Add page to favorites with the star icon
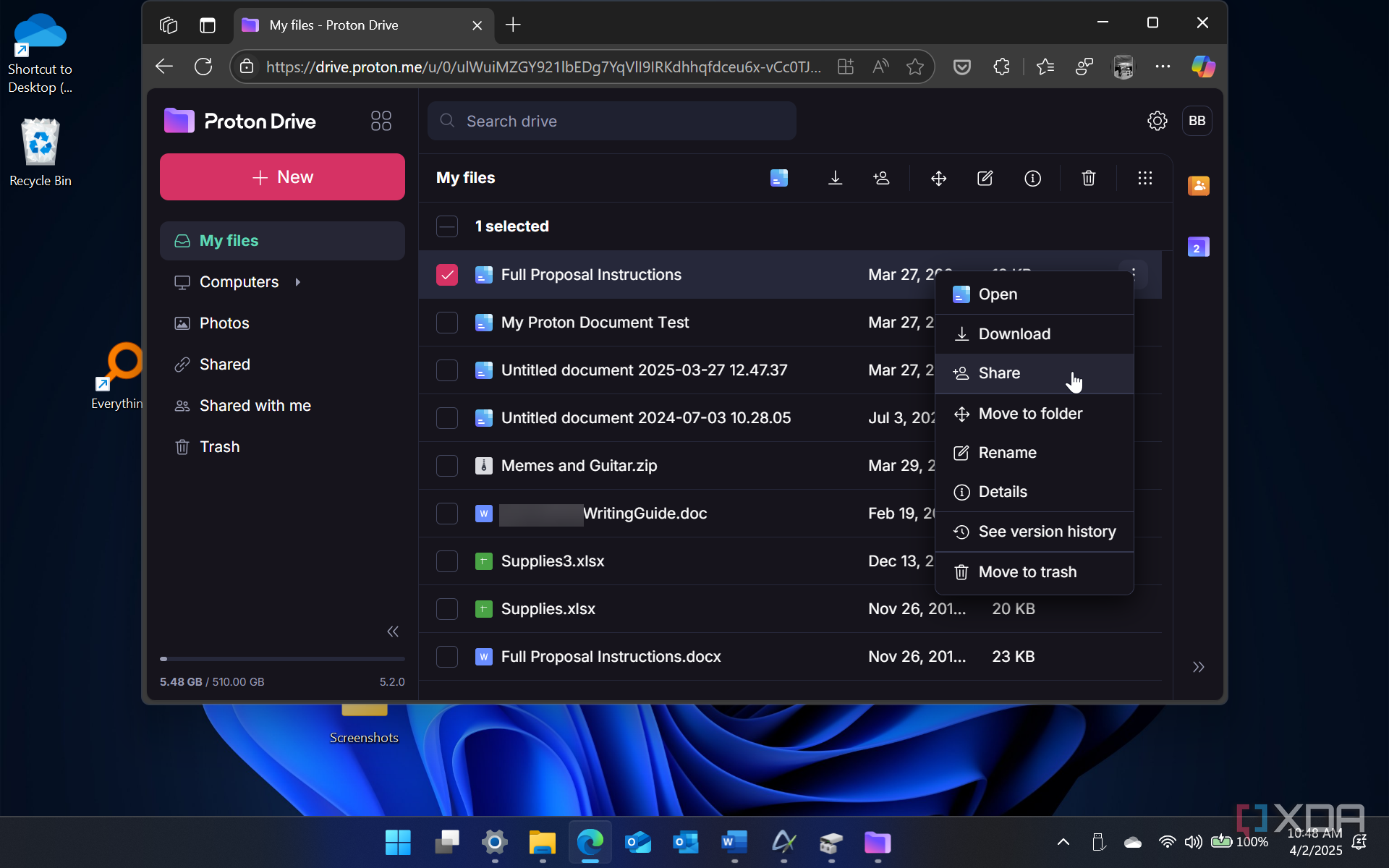 (914, 67)
